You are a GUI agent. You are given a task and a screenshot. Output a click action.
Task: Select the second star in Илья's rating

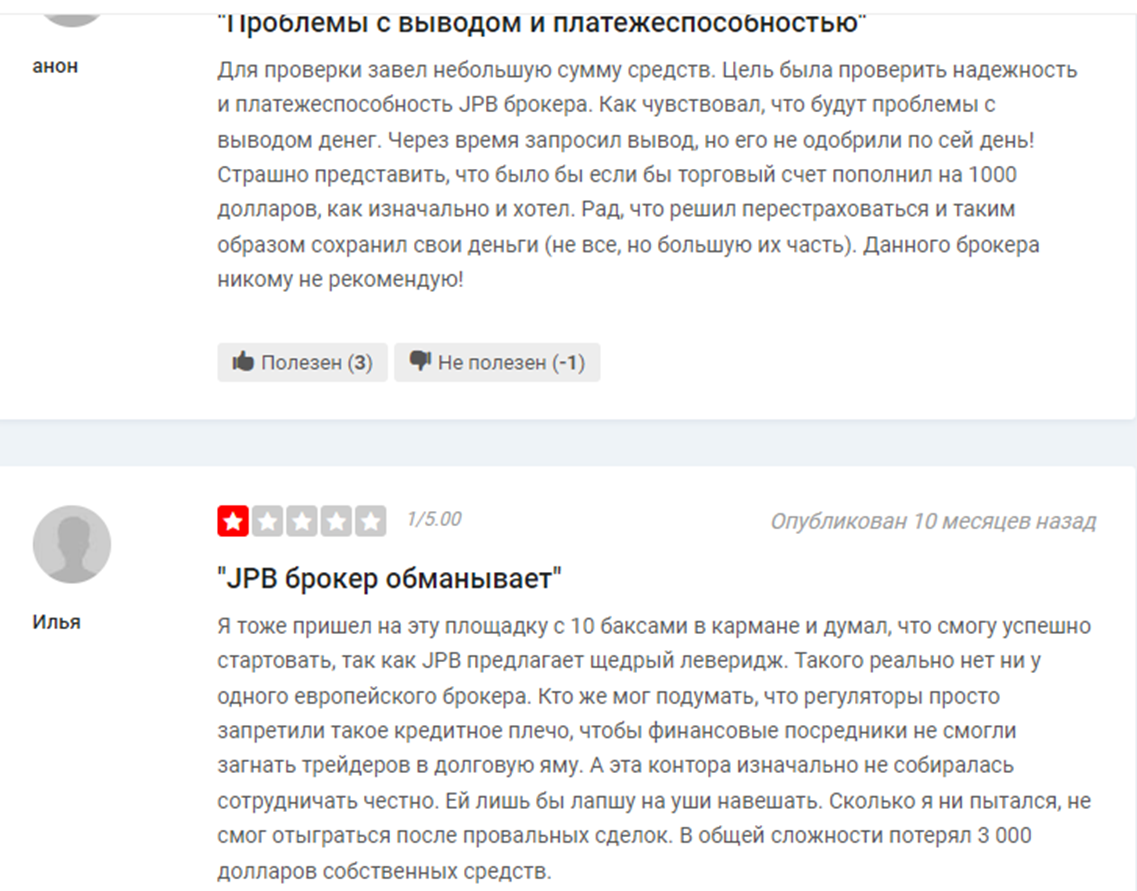tap(268, 521)
